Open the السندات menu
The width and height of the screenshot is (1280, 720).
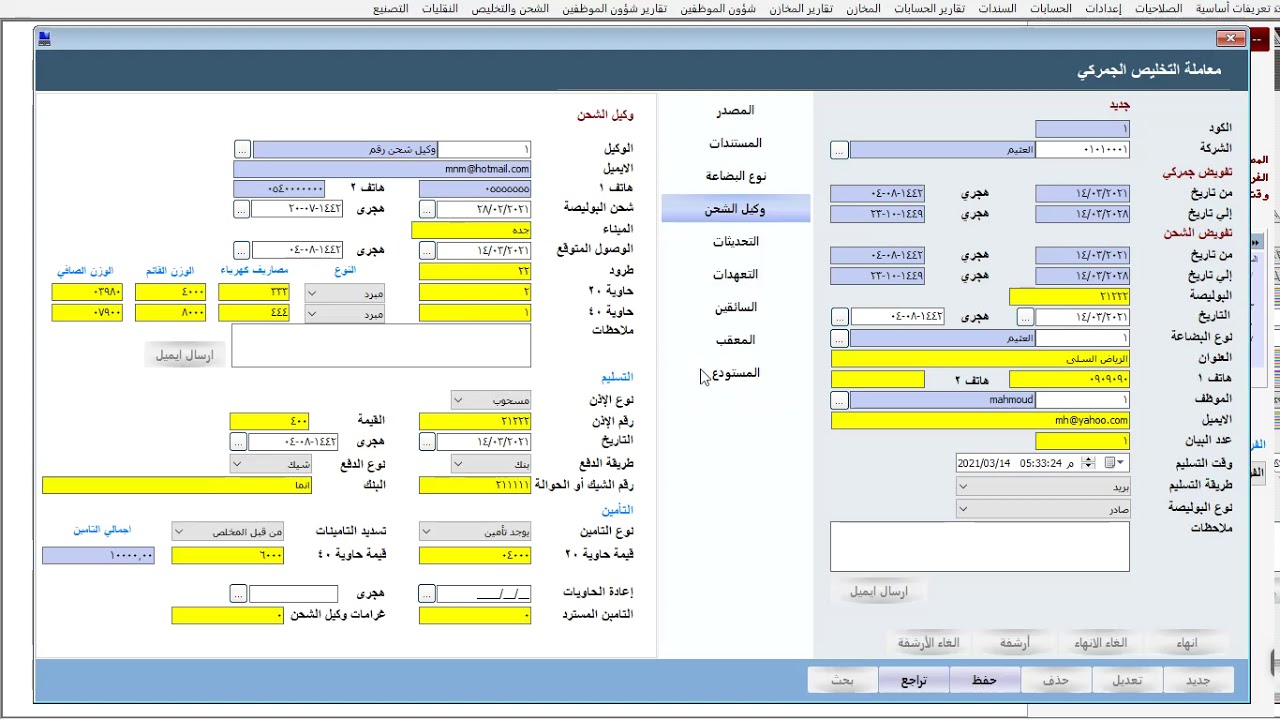pyautogui.click(x=997, y=8)
